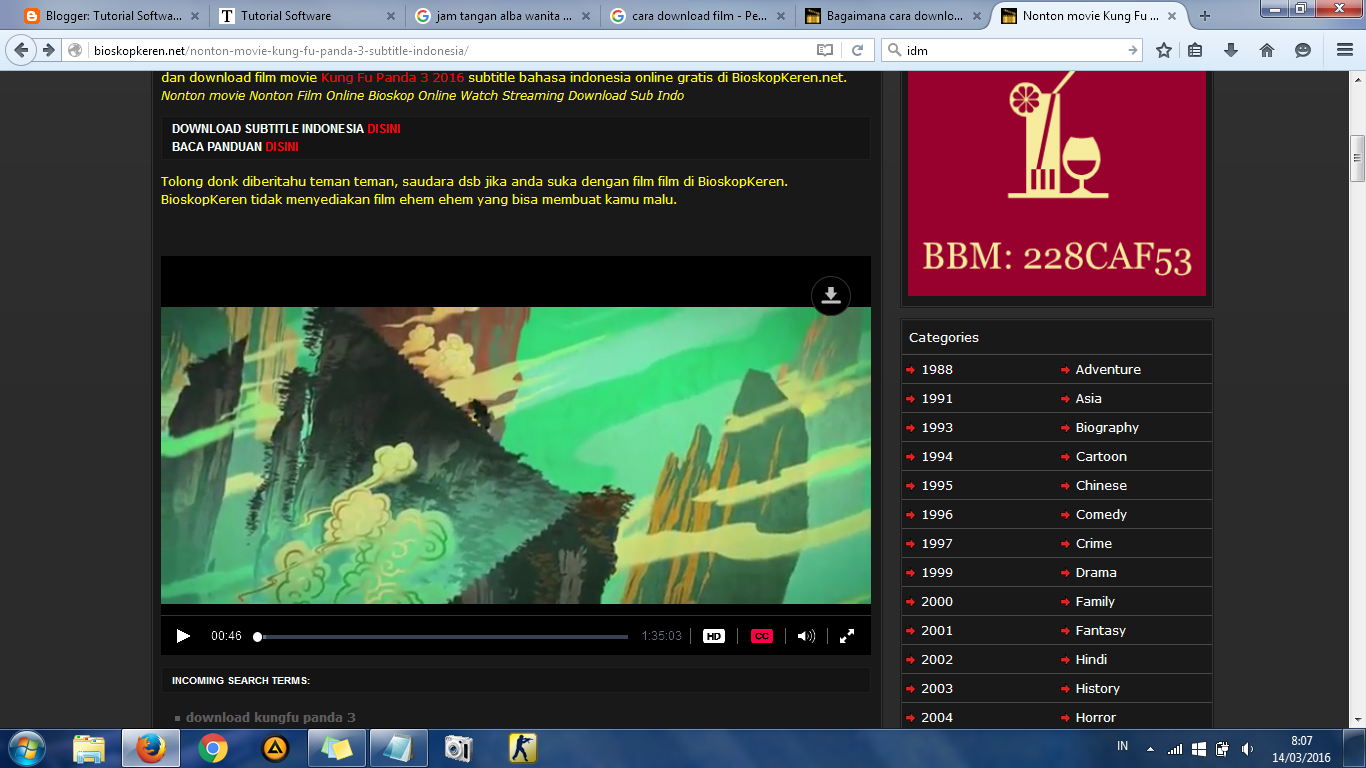Play the Kung Fu Panda 3 video
1366x768 pixels.
(x=183, y=636)
